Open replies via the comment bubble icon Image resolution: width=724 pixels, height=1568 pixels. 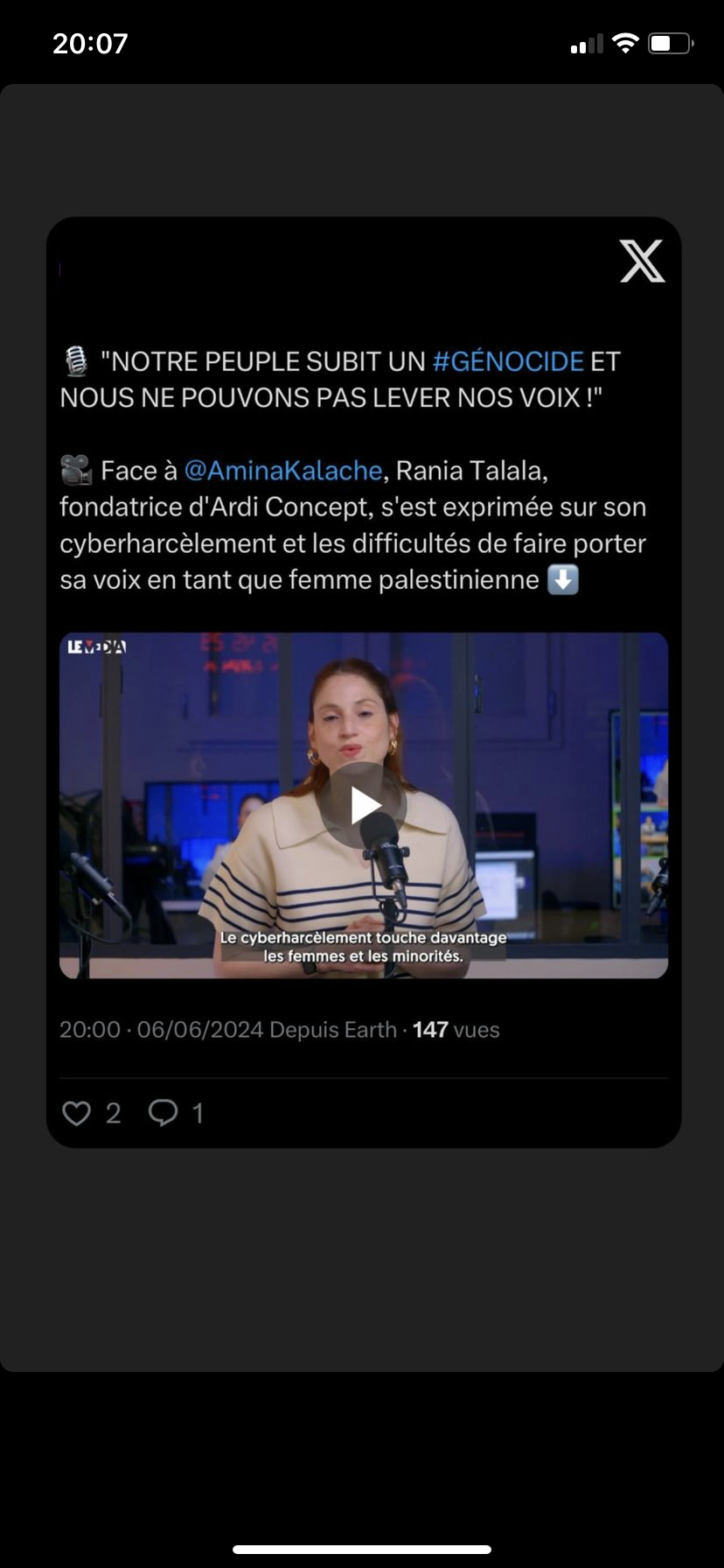[x=163, y=1113]
